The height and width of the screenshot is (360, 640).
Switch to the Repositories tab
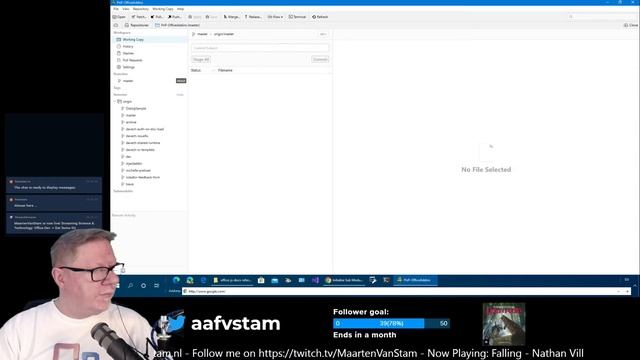pos(136,25)
